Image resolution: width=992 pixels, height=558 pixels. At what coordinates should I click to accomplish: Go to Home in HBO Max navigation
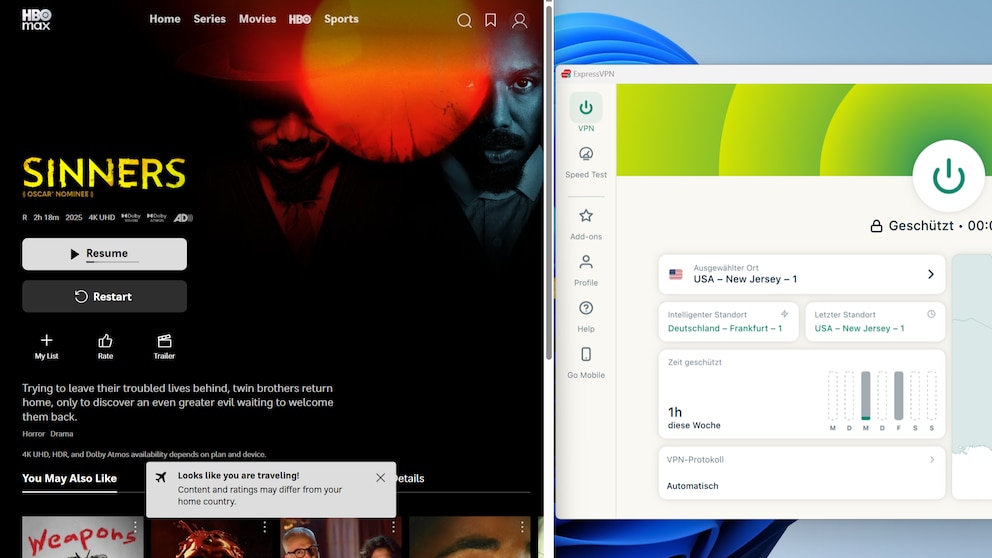(x=164, y=19)
